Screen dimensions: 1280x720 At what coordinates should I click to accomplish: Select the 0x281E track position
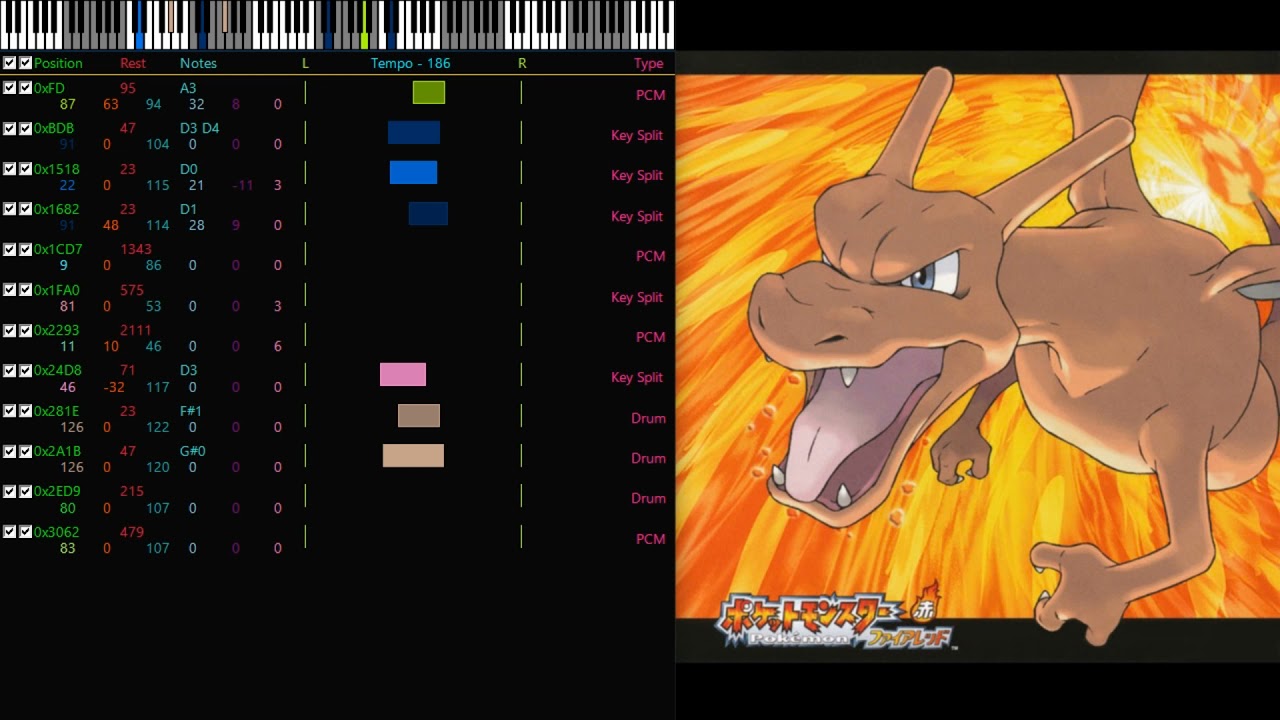(x=57, y=411)
